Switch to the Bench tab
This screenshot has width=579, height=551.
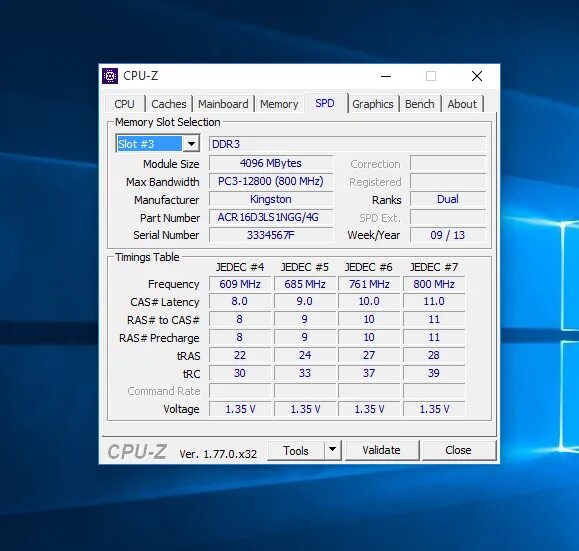[x=419, y=104]
